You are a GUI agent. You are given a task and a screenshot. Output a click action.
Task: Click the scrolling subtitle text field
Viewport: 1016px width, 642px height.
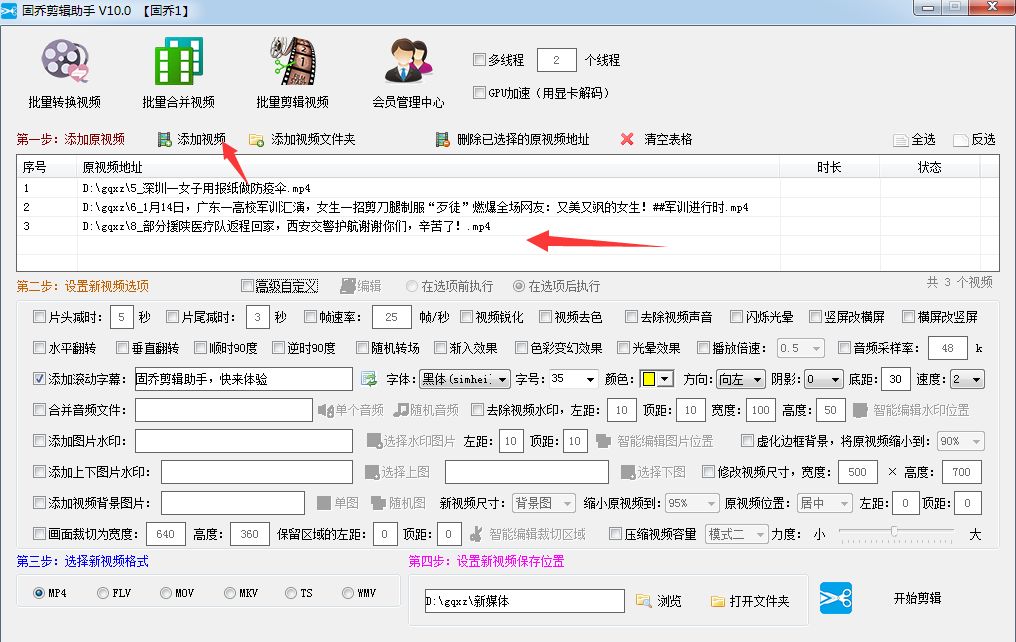(x=244, y=379)
